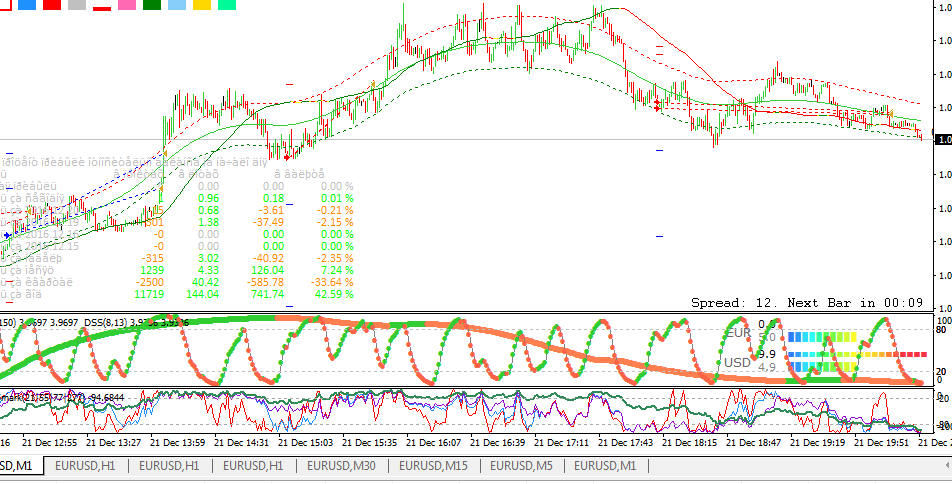952x484 pixels.
Task: Click the 9.9 strength value
Action: [x=767, y=354]
